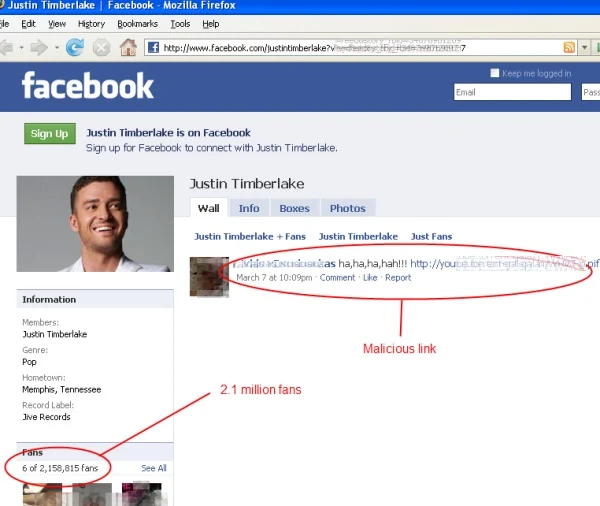The width and height of the screenshot is (600, 506).
Task: Click the Firefox forward arrow button
Action: pyautogui.click(x=39, y=48)
